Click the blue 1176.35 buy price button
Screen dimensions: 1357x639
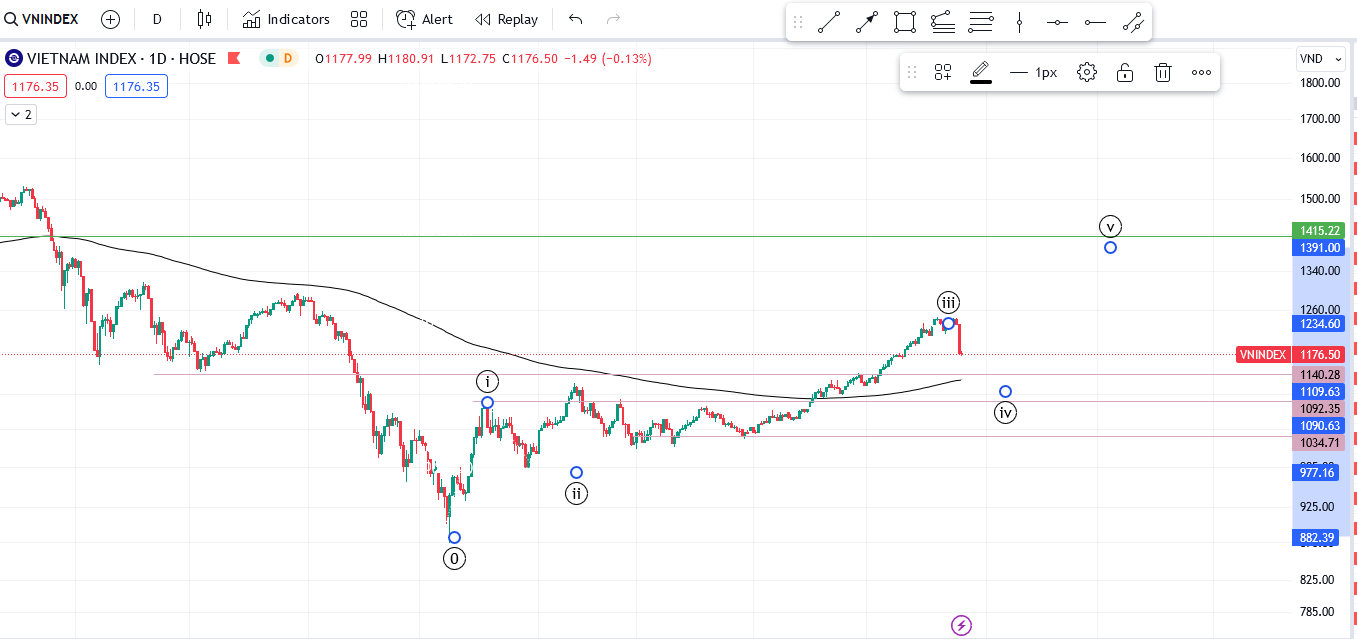[x=136, y=86]
